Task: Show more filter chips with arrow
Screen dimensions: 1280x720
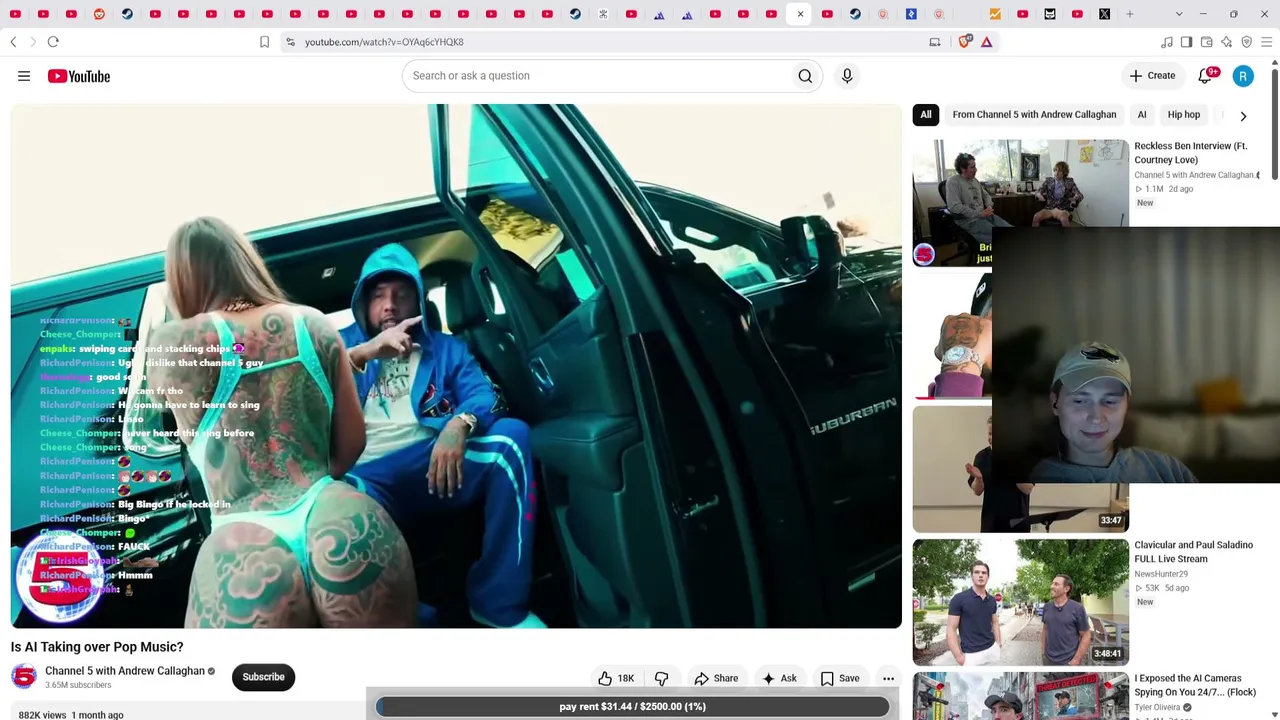Action: pos(1243,116)
